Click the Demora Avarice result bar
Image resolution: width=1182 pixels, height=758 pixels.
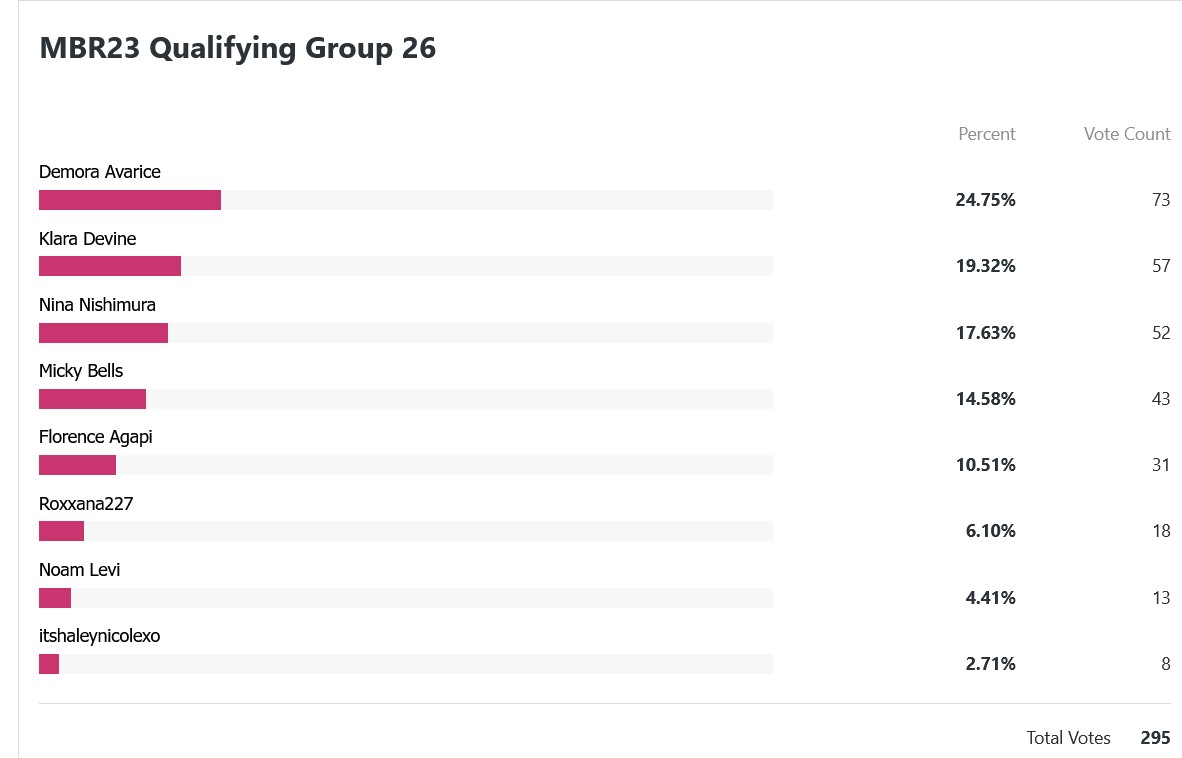(406, 200)
